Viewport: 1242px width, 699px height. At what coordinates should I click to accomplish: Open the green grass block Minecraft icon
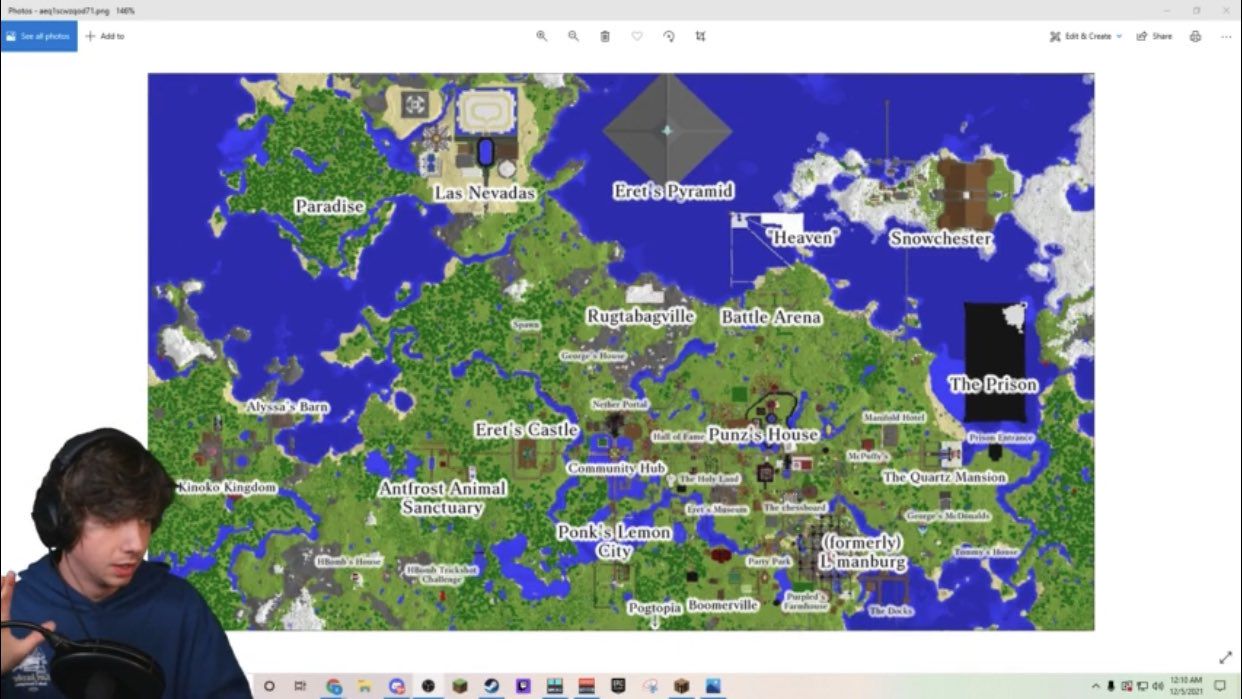461,686
